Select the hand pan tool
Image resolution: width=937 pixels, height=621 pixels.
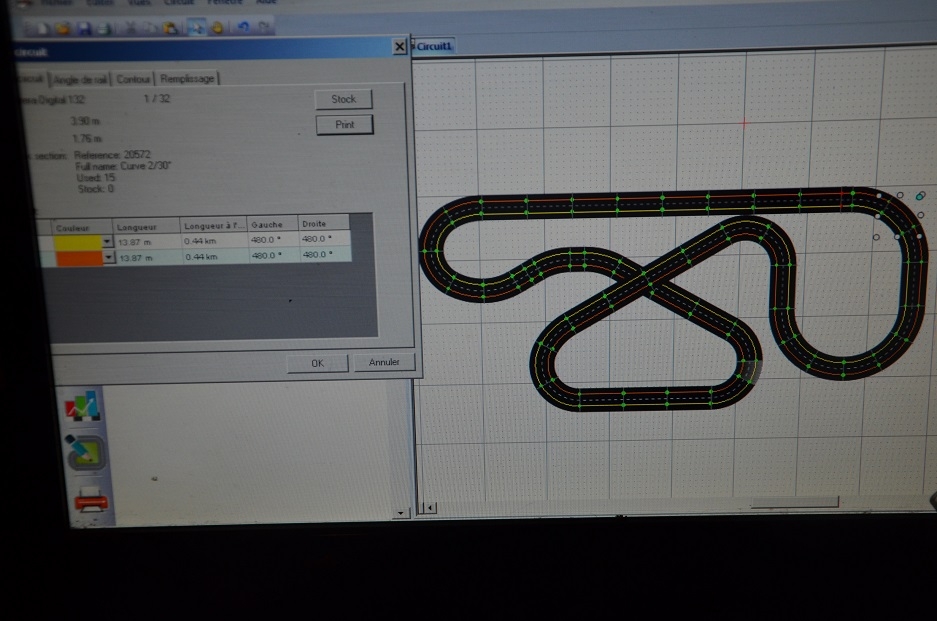217,27
